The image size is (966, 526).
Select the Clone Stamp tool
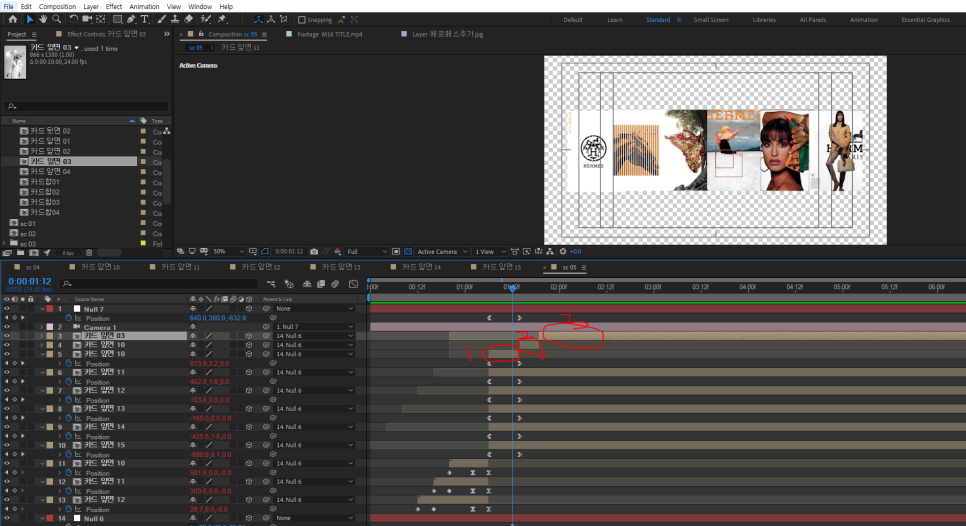click(175, 20)
